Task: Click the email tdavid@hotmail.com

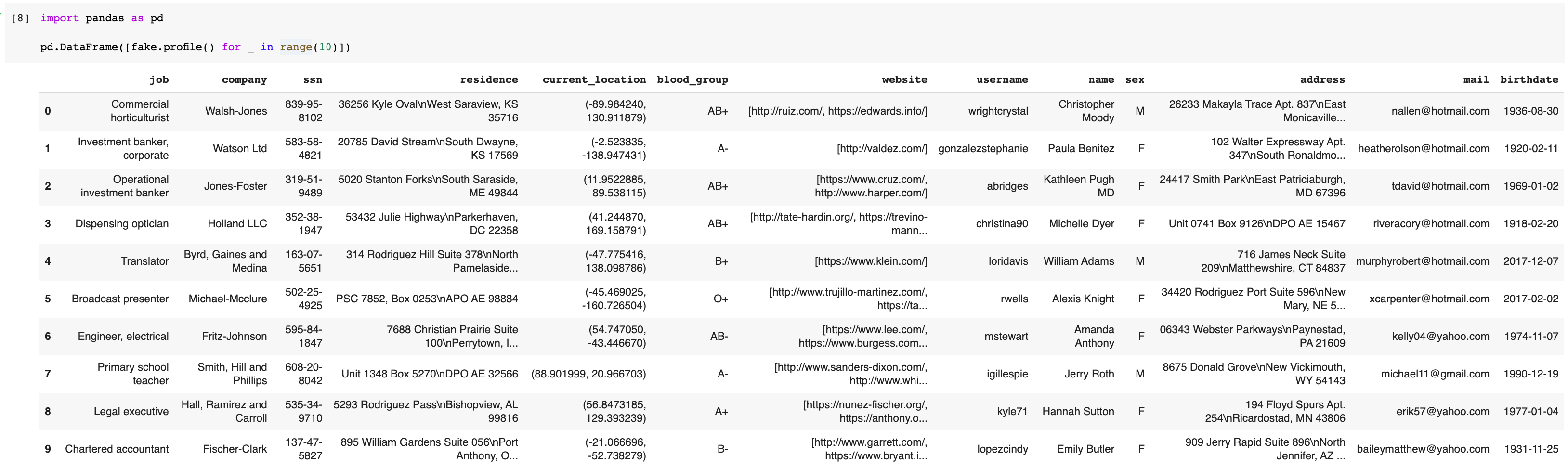Action: pyautogui.click(x=1440, y=186)
